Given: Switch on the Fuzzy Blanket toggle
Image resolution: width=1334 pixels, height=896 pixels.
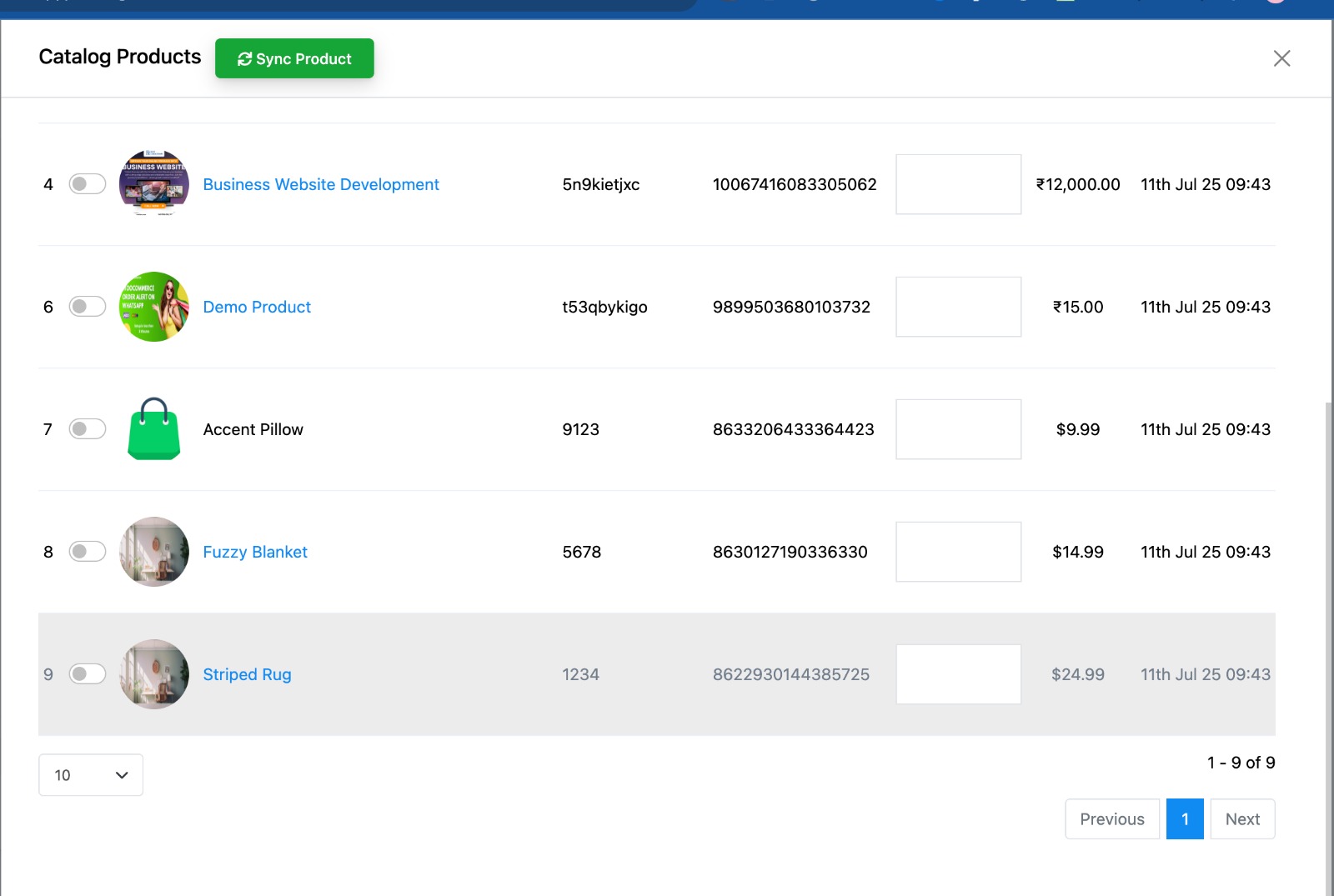Looking at the screenshot, I should point(88,552).
